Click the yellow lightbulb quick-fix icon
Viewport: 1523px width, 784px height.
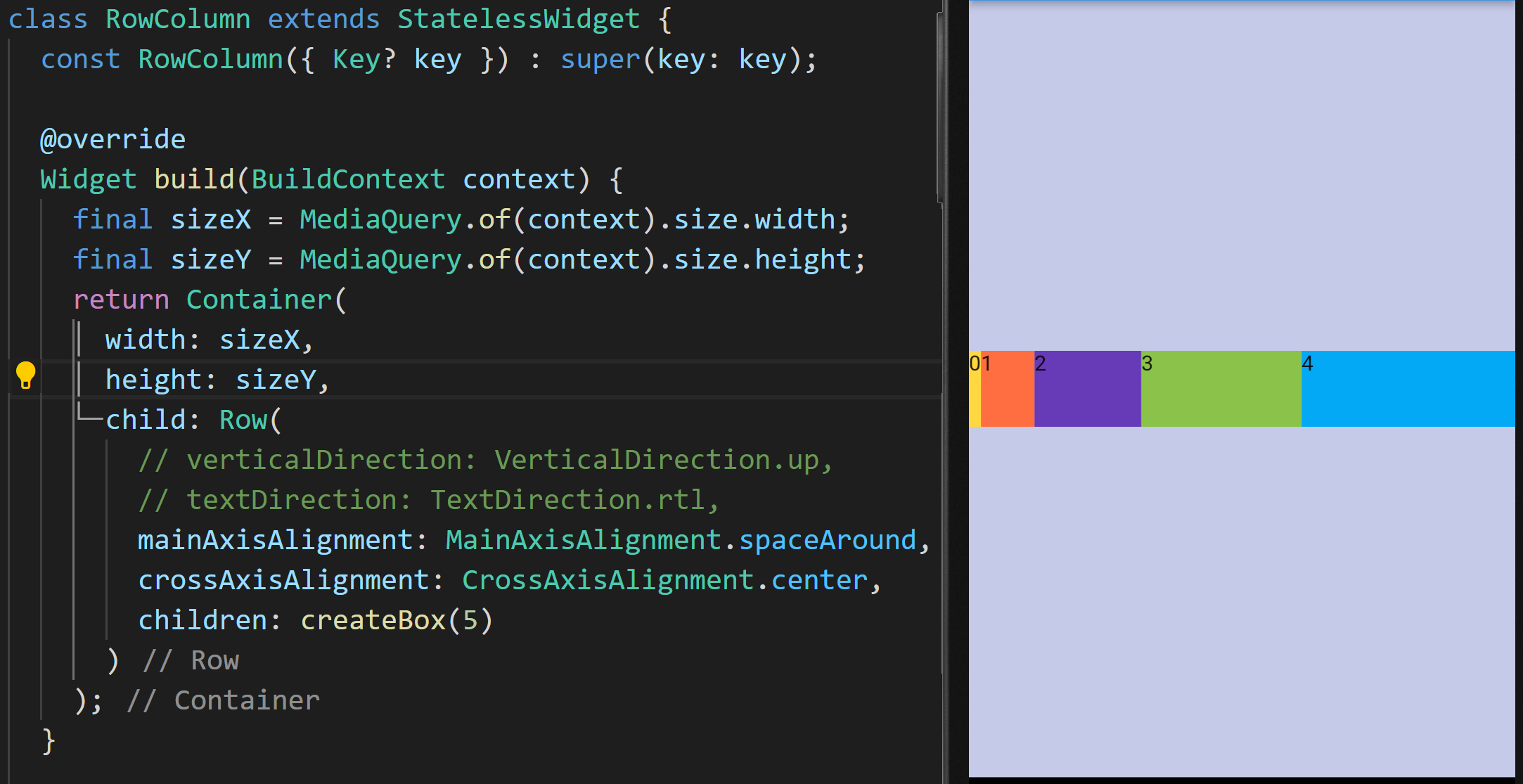click(x=25, y=375)
